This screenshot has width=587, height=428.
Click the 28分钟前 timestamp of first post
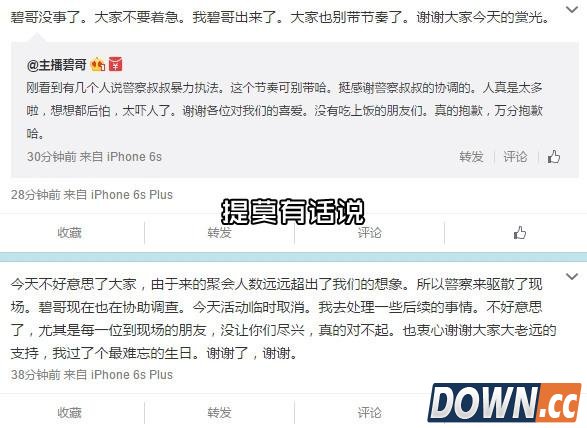(x=36, y=195)
